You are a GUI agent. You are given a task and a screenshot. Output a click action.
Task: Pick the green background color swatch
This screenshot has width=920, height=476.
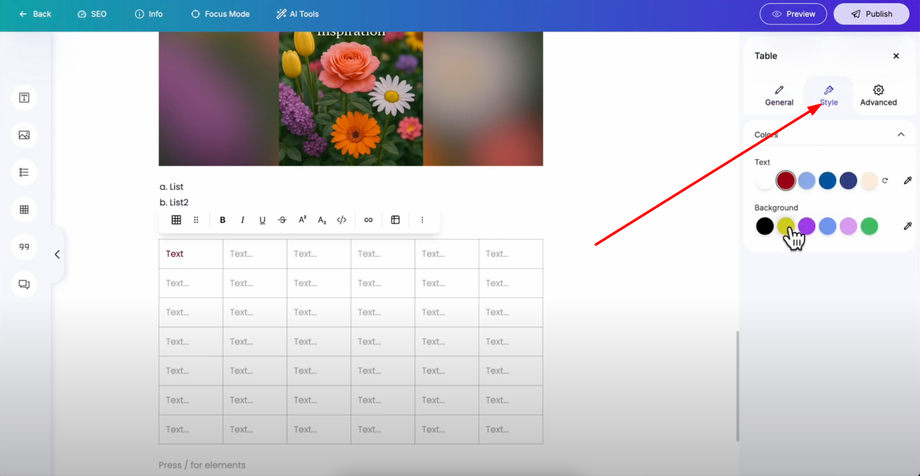869,226
